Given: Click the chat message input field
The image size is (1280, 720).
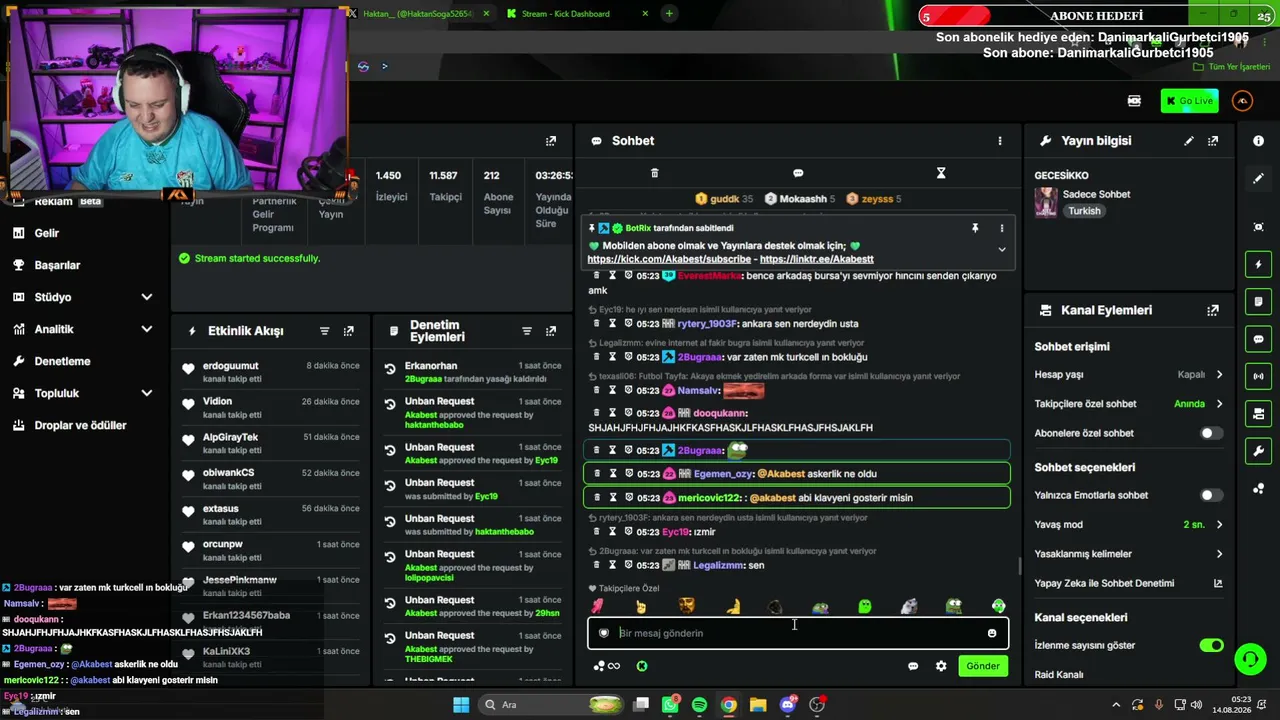Looking at the screenshot, I should pos(798,633).
